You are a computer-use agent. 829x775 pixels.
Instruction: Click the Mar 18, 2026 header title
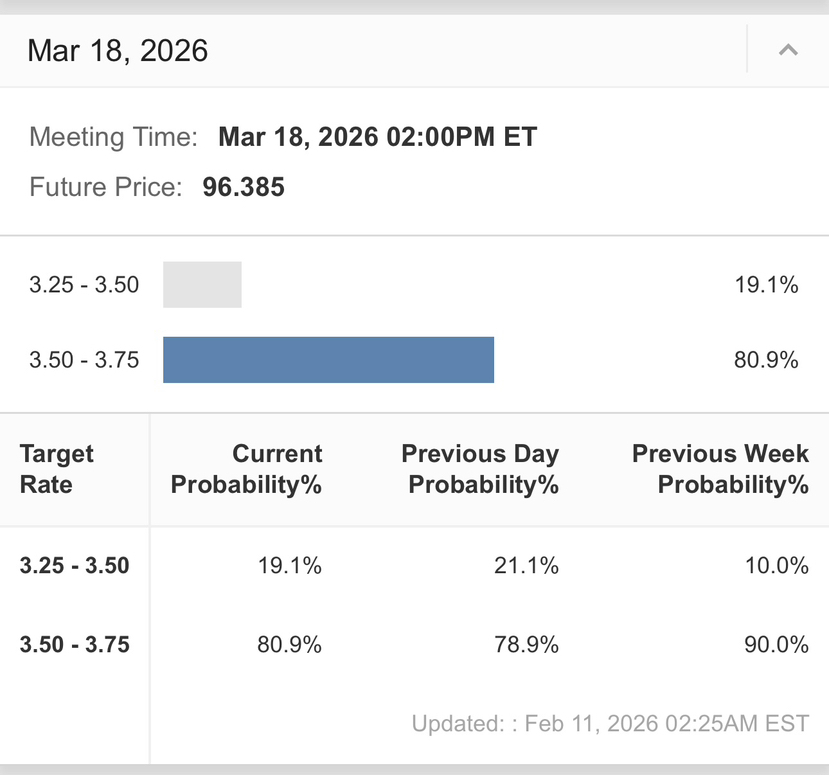pyautogui.click(x=118, y=50)
